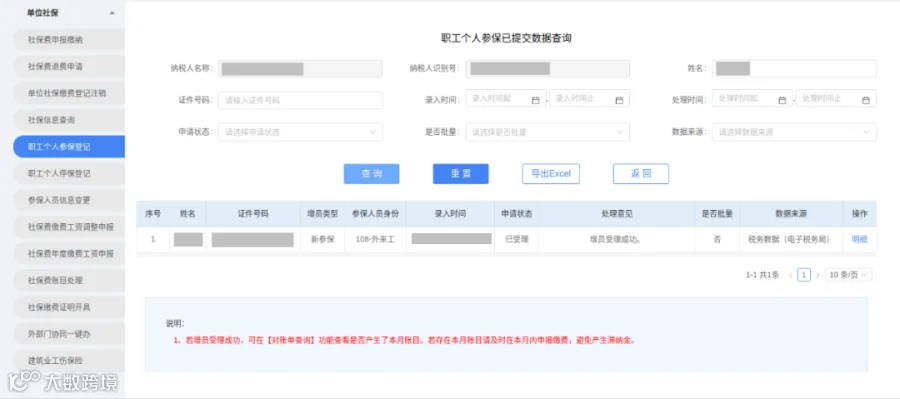Open the 是否批量 dropdown

[548, 132]
